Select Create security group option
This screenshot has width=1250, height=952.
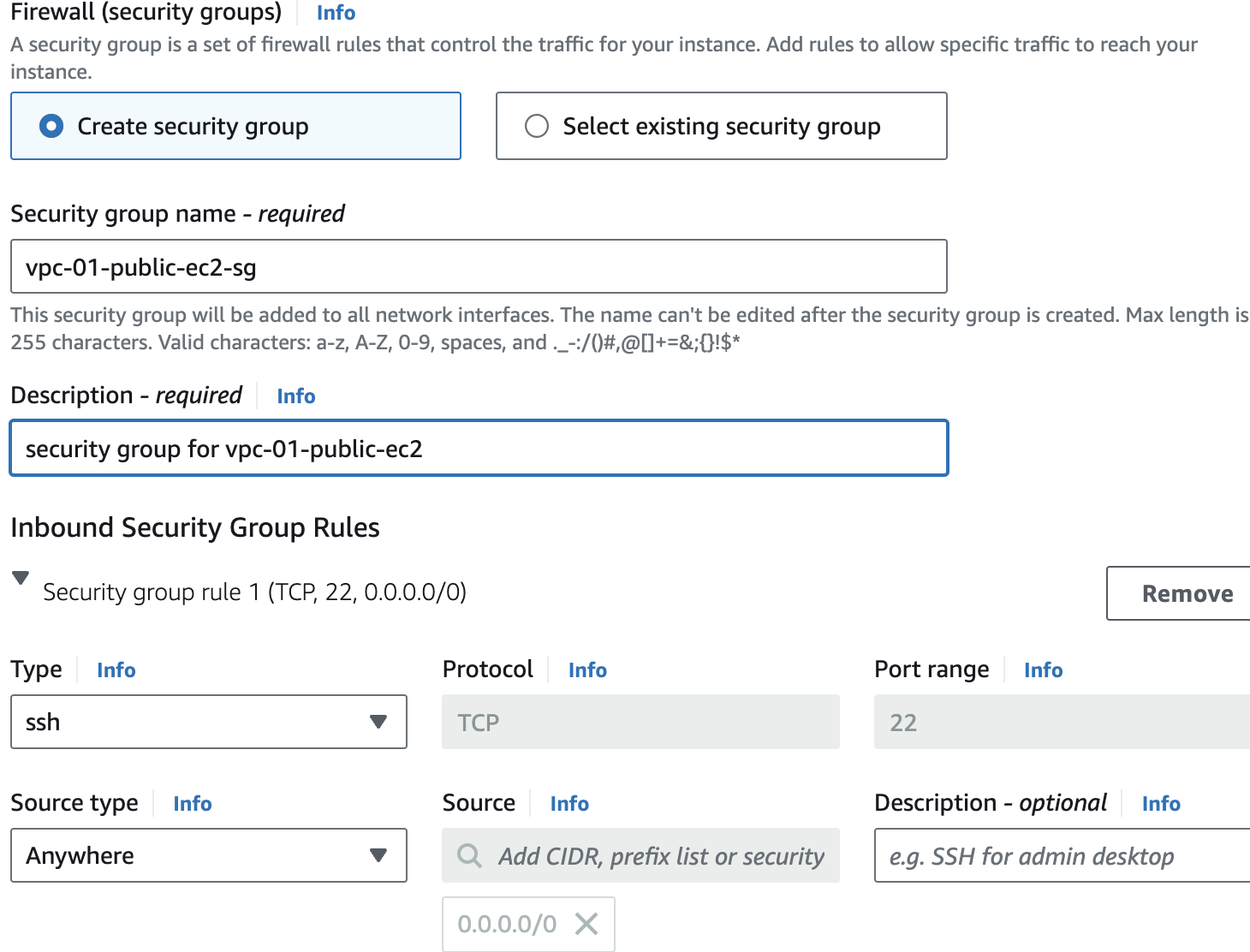pyautogui.click(x=52, y=127)
